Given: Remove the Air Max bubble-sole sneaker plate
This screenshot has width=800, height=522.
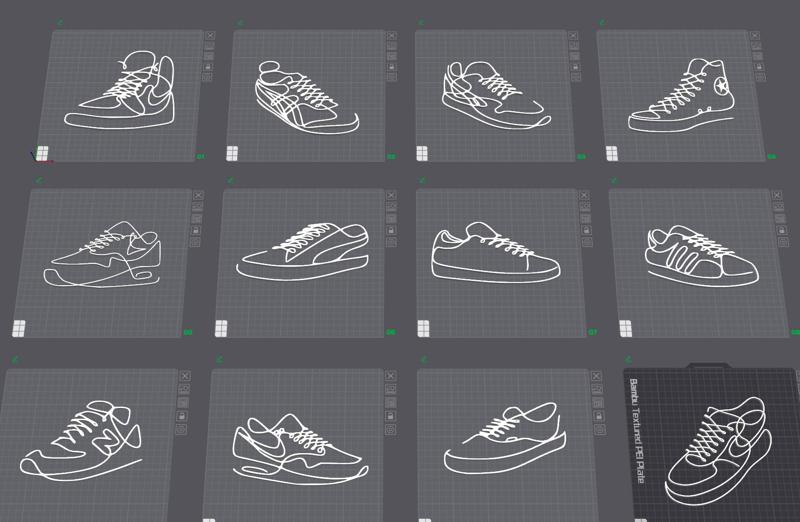Looking at the screenshot, I should (198, 195).
